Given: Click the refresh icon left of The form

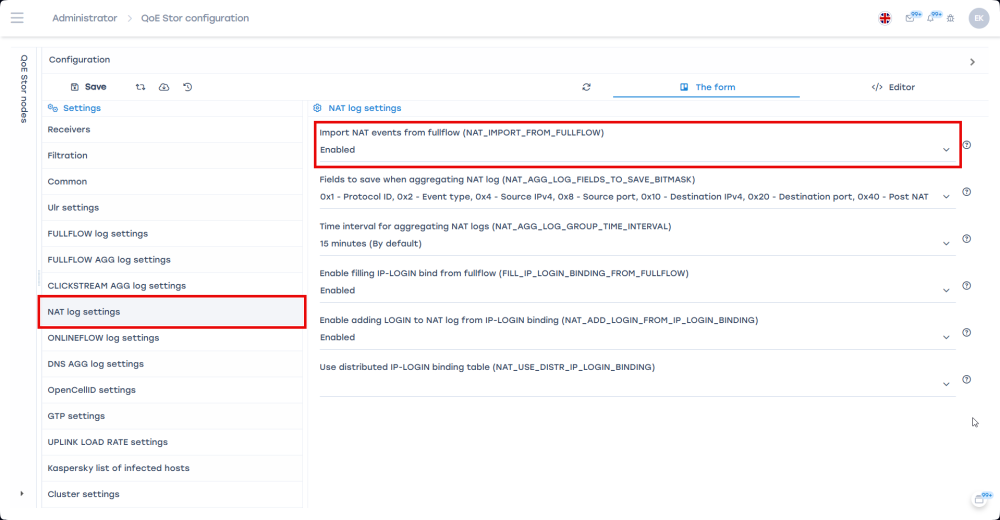Looking at the screenshot, I should [x=586, y=87].
